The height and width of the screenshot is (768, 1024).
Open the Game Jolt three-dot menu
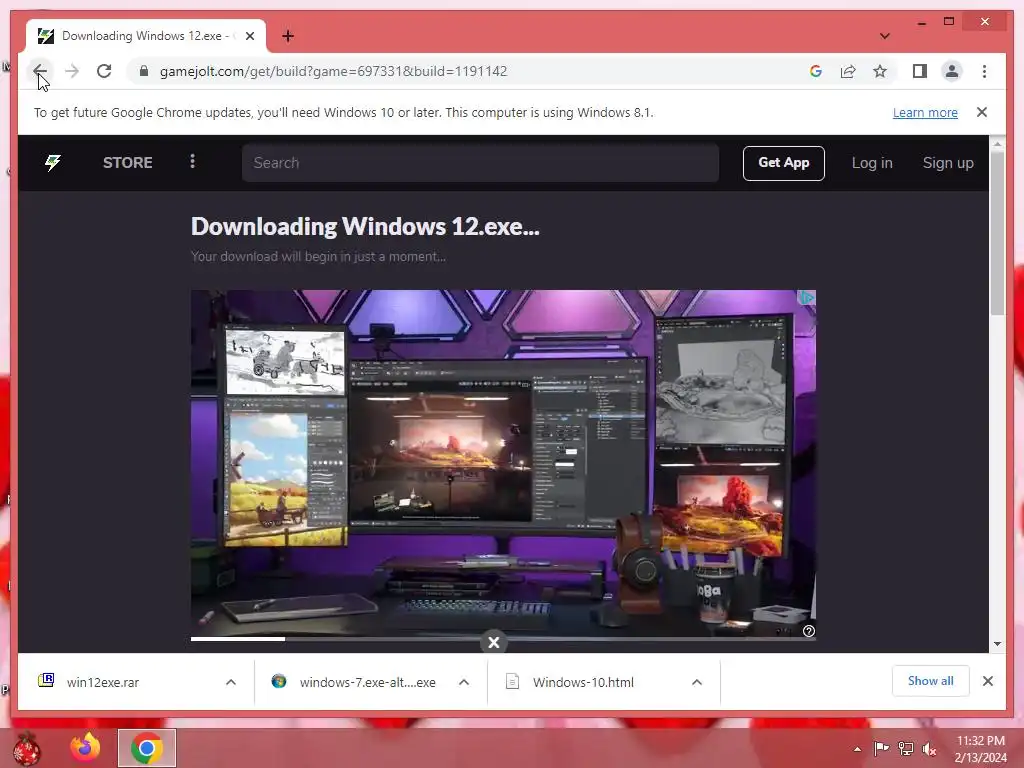click(x=192, y=161)
